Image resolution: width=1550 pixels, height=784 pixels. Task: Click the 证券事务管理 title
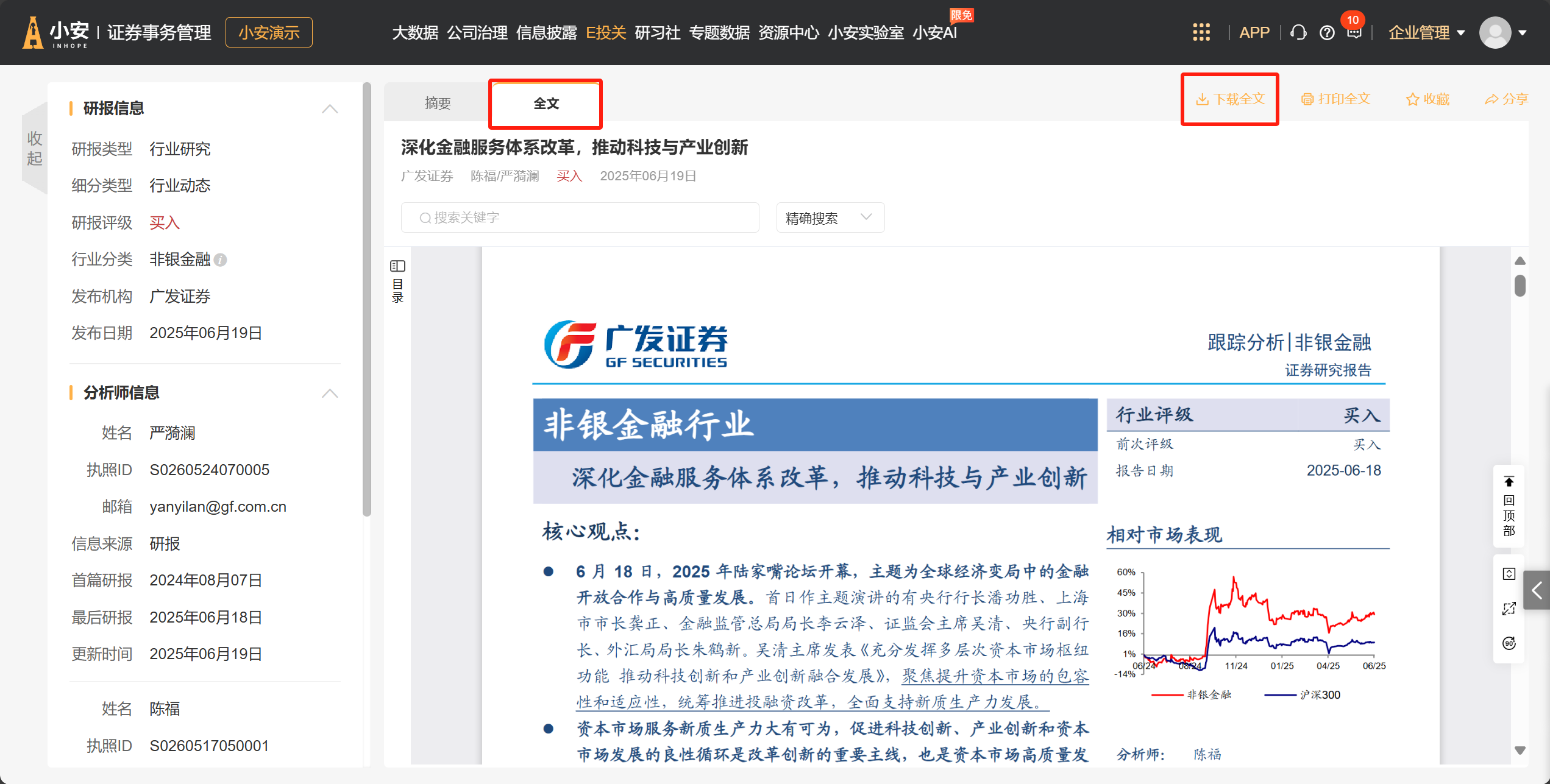(159, 32)
